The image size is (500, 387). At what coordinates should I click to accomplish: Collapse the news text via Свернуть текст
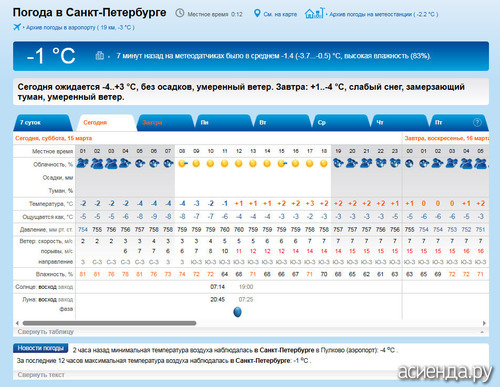click(x=41, y=375)
